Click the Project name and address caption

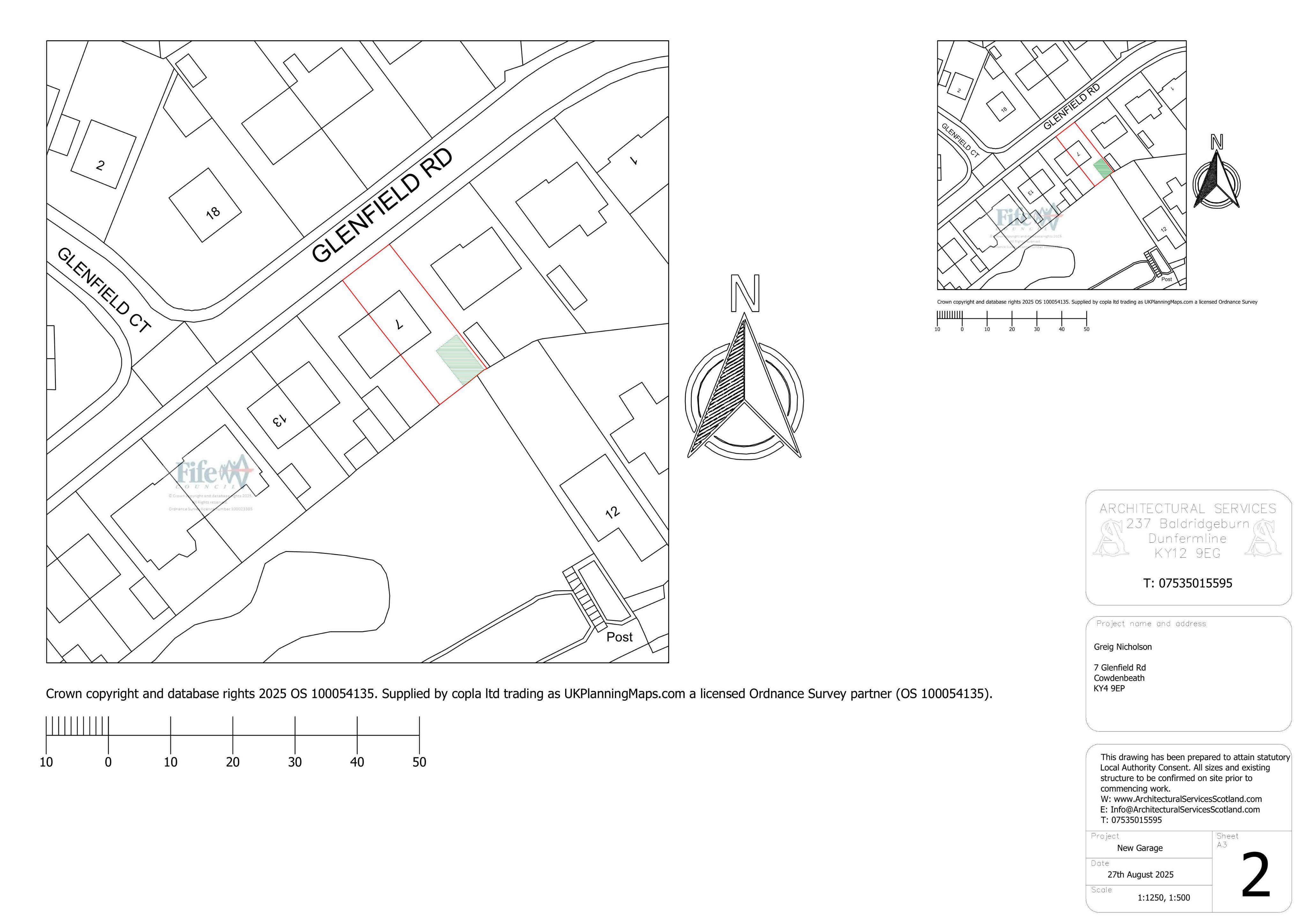[1151, 623]
